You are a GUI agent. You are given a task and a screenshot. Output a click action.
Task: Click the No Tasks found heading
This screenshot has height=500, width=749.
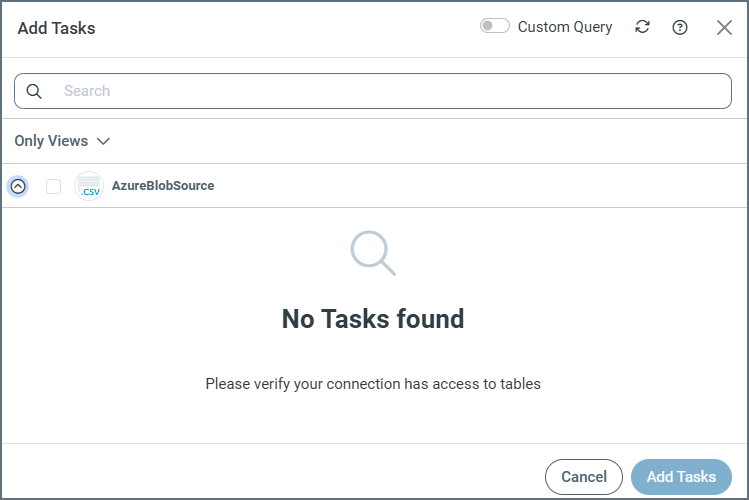coord(373,319)
